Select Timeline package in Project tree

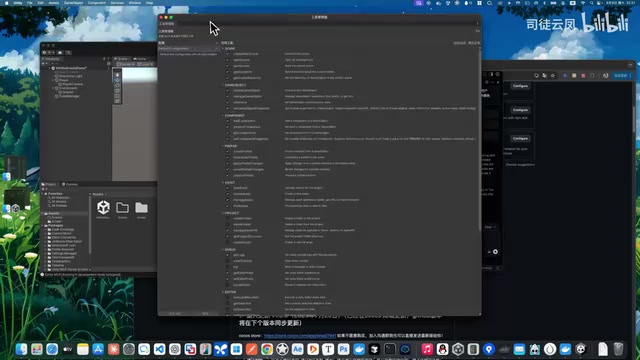coord(57,265)
